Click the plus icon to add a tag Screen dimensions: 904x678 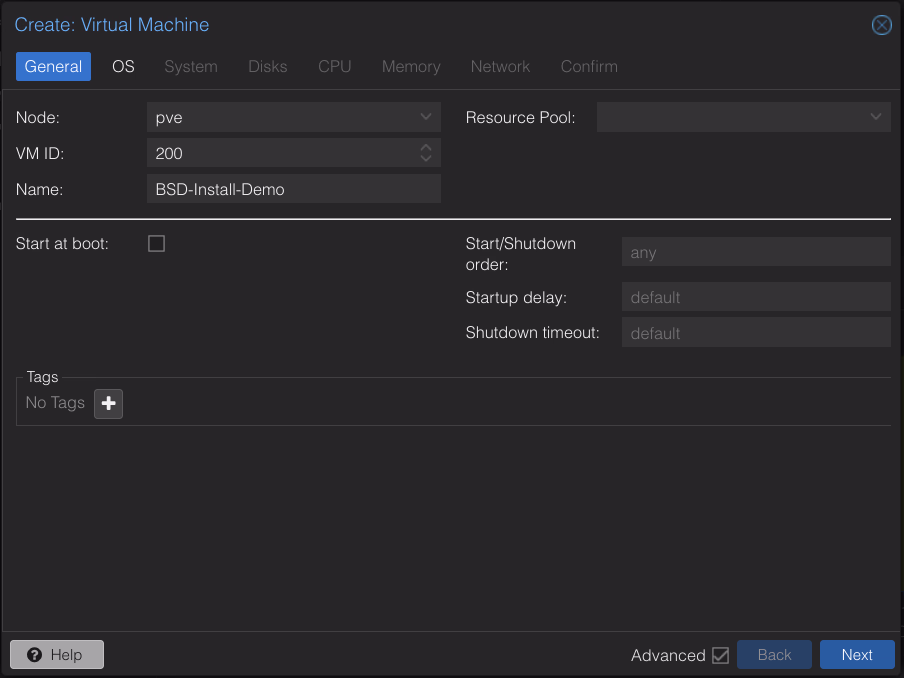(108, 403)
